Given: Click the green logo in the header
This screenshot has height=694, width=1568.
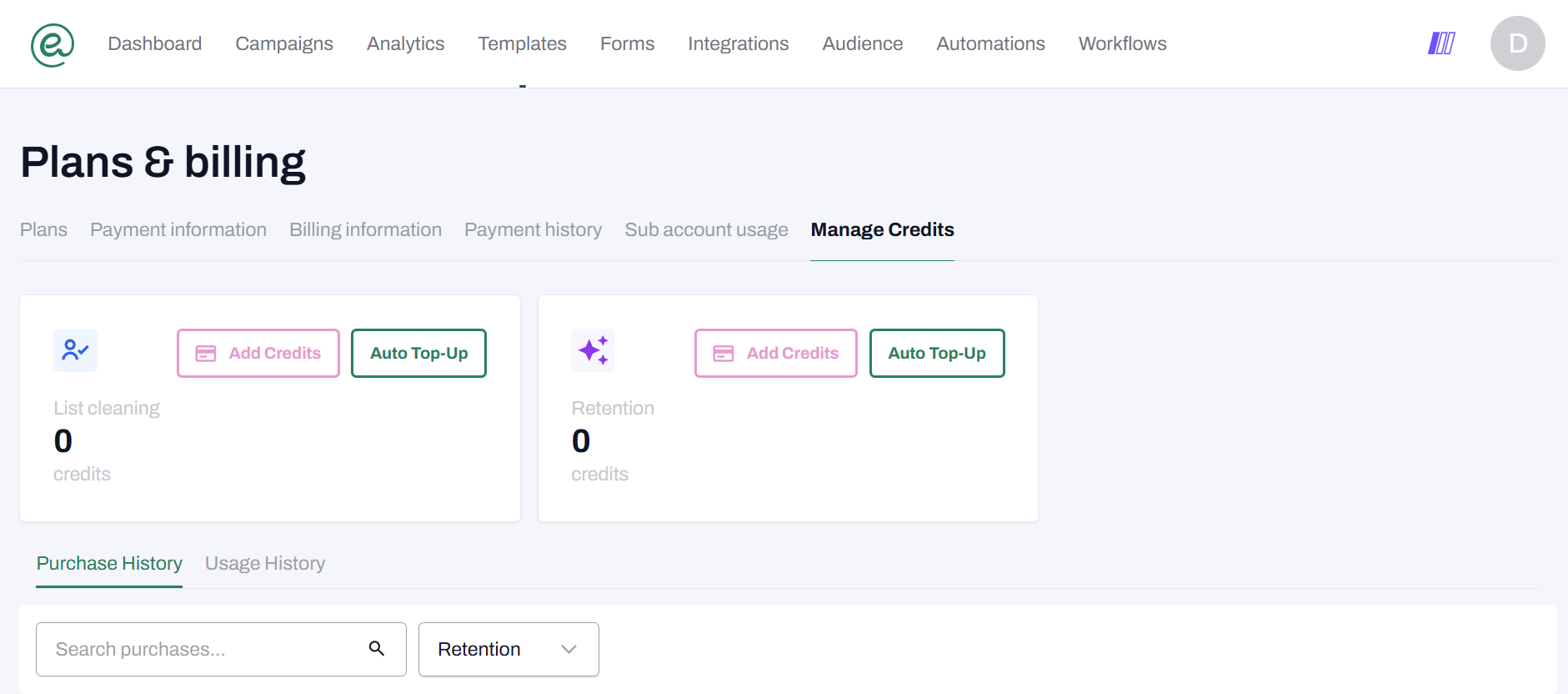Looking at the screenshot, I should (x=53, y=44).
